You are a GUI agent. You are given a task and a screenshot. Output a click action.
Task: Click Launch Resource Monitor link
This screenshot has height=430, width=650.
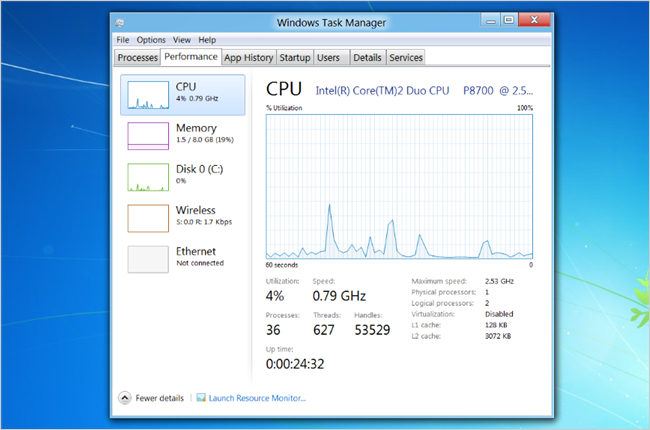coord(257,398)
